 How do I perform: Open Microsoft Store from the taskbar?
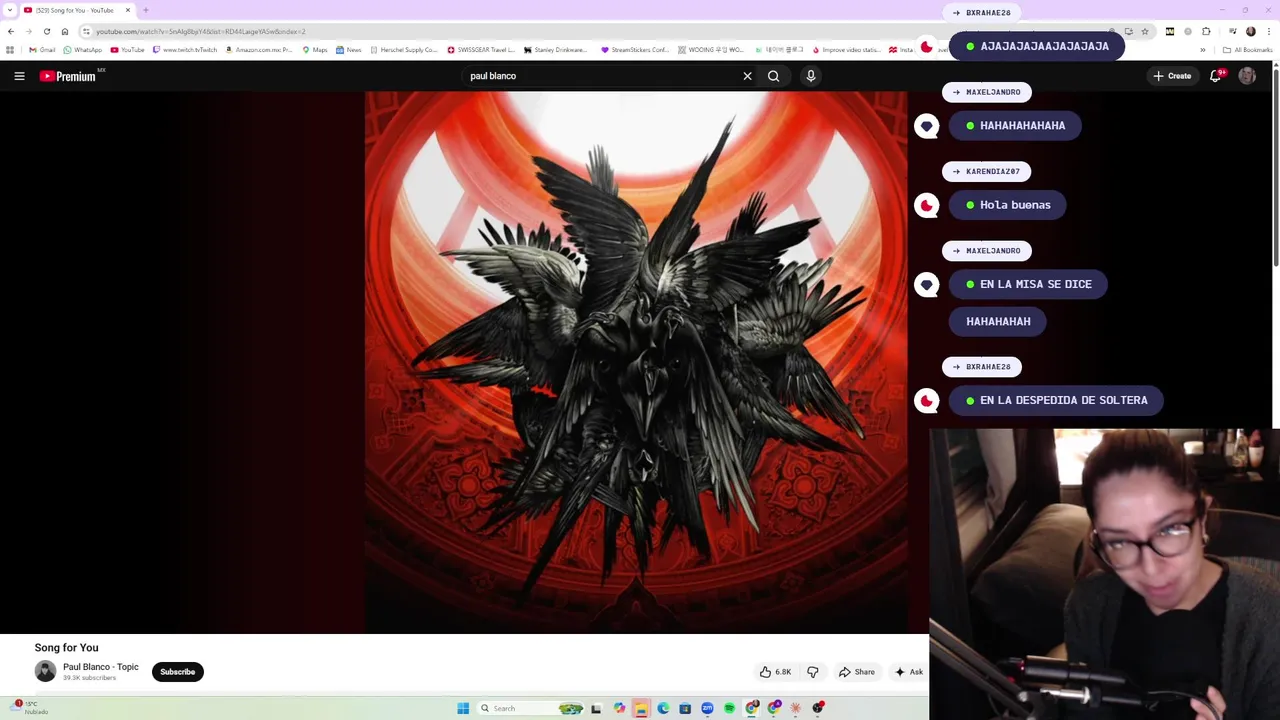pyautogui.click(x=685, y=708)
